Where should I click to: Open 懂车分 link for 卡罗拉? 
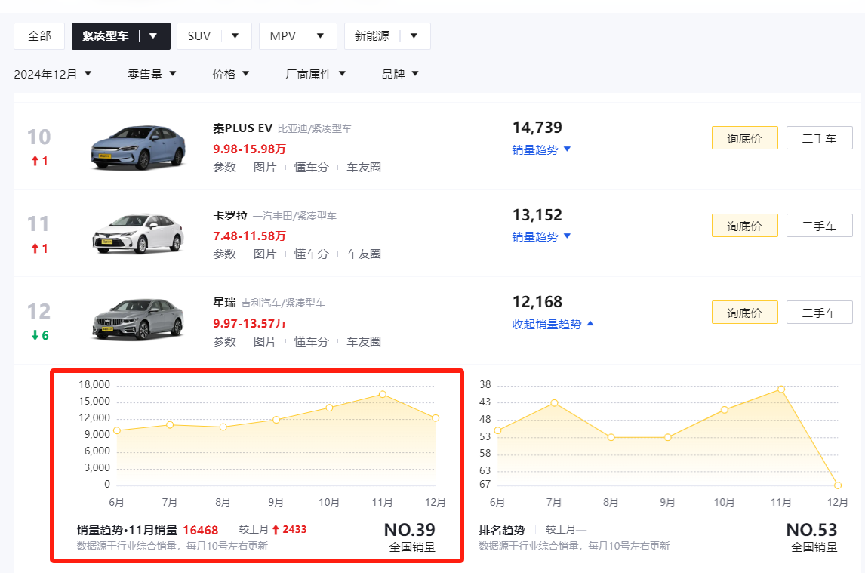point(311,254)
